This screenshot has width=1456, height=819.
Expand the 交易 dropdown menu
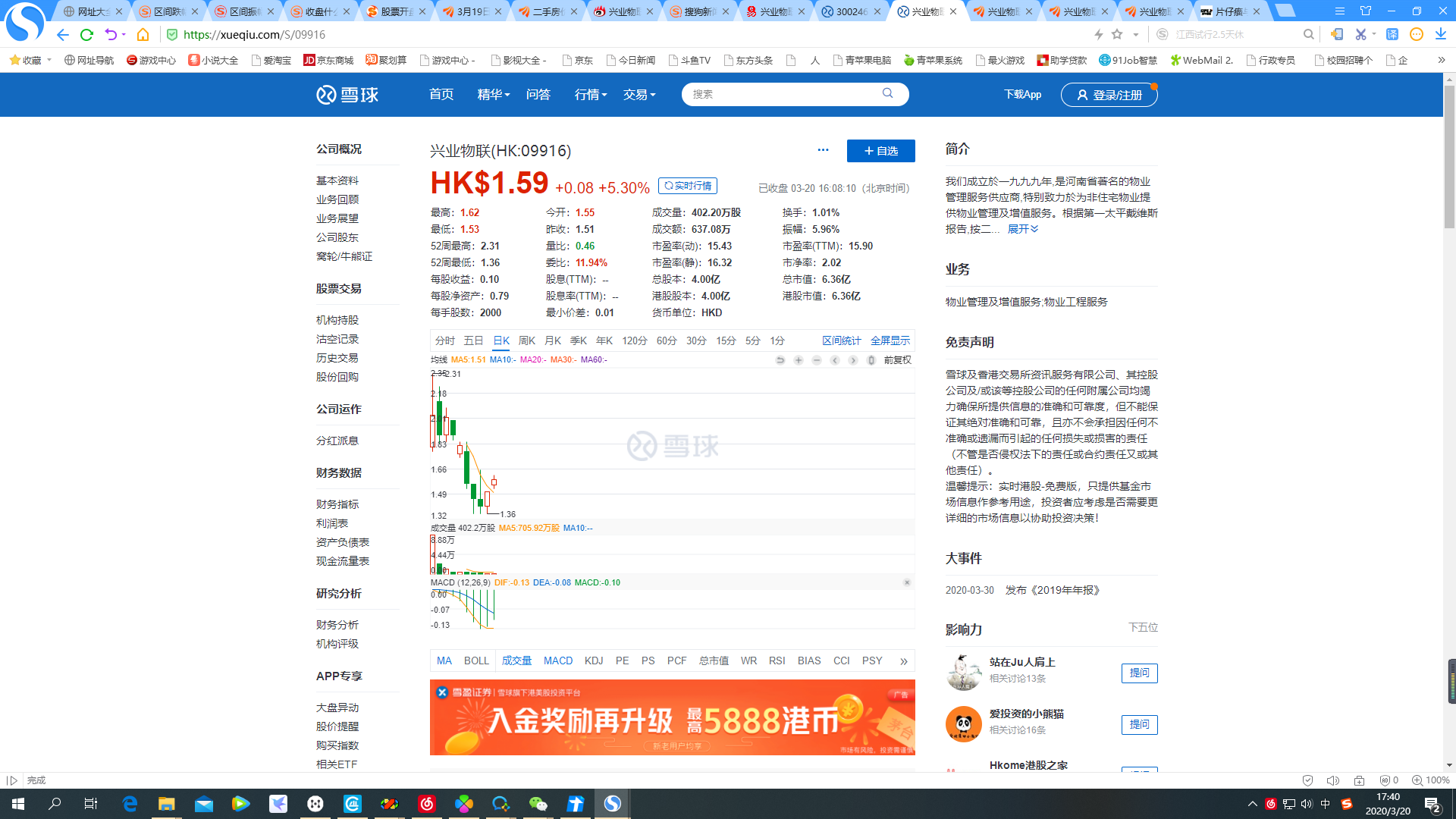[x=639, y=94]
